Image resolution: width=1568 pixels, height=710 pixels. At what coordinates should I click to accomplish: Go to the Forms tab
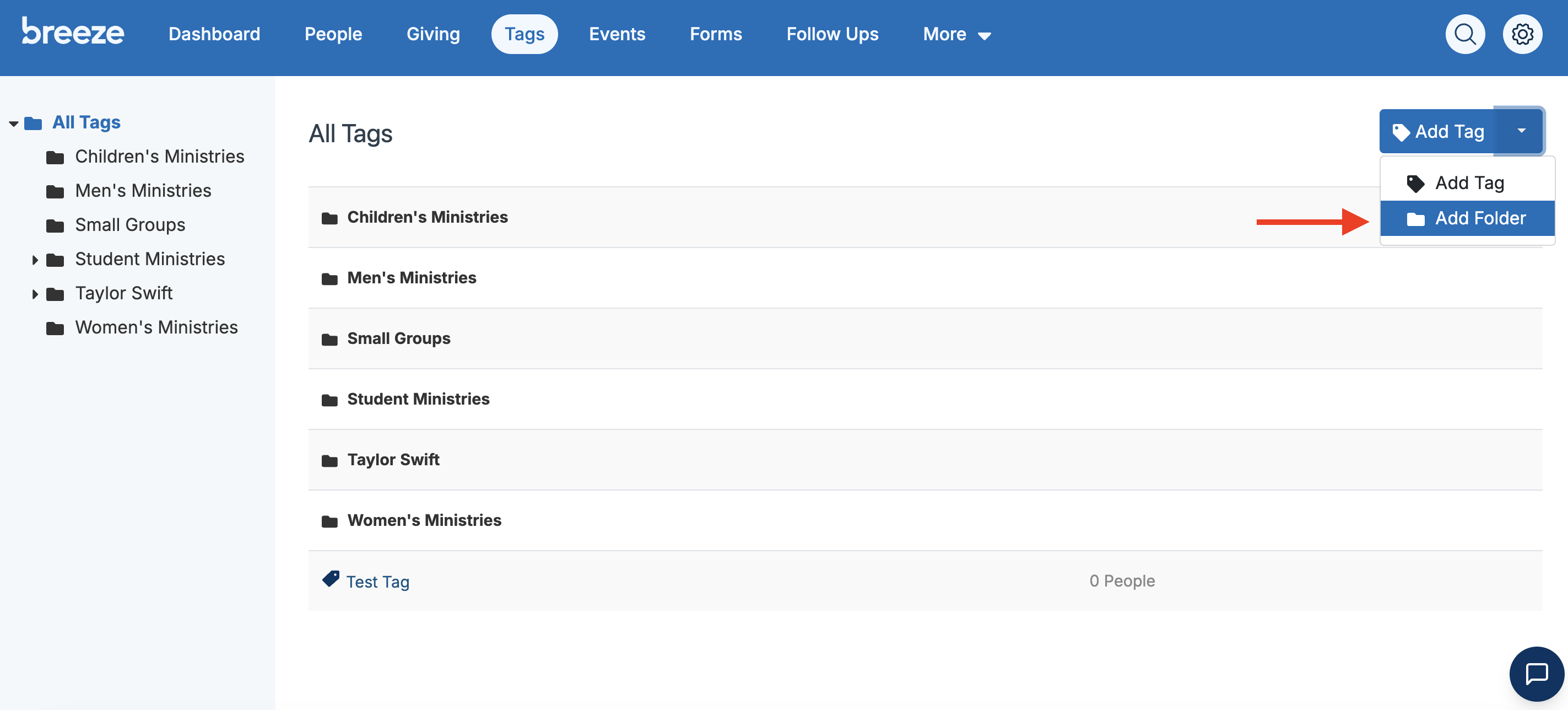click(715, 34)
